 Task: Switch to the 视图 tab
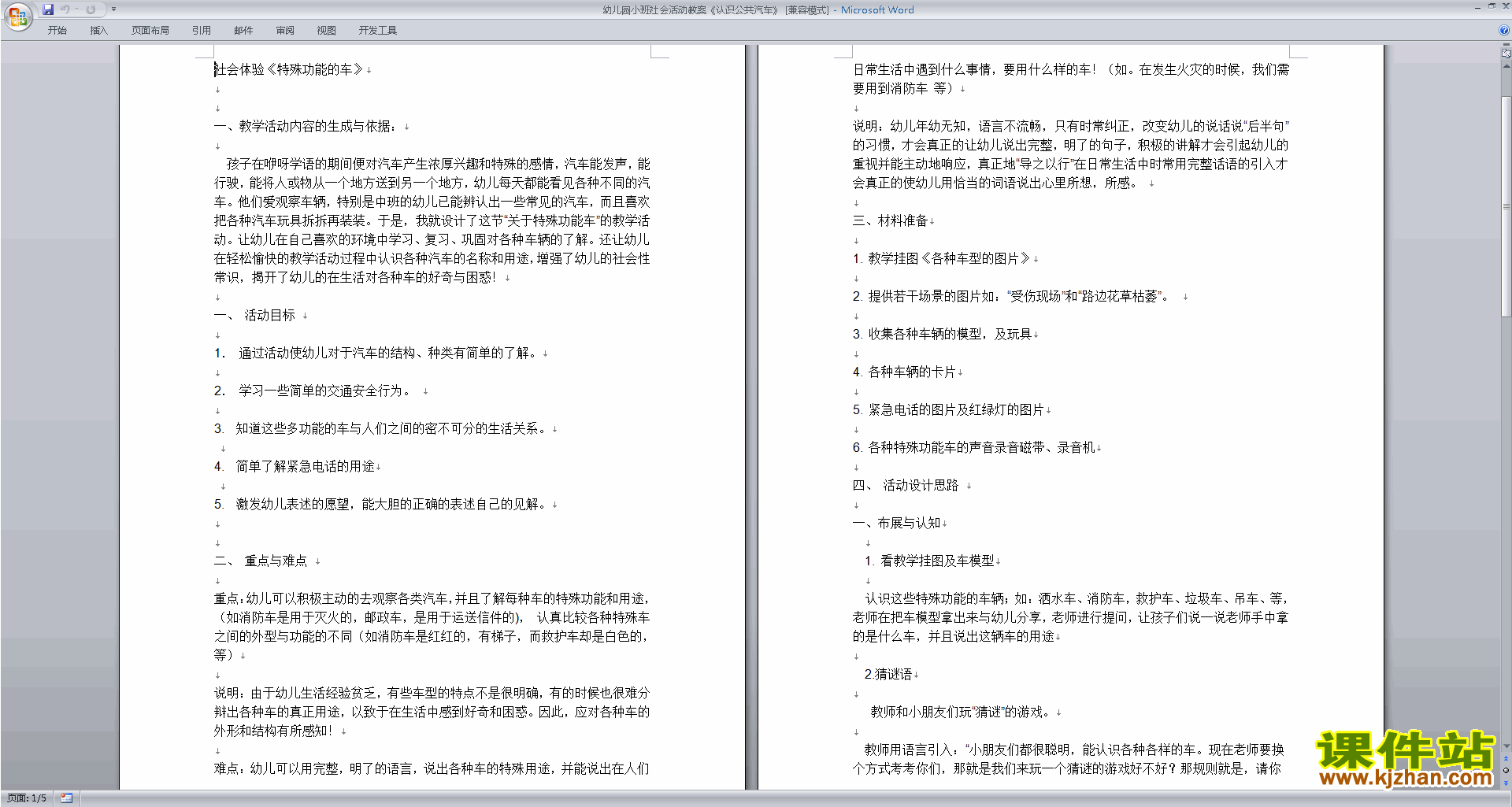pos(327,31)
